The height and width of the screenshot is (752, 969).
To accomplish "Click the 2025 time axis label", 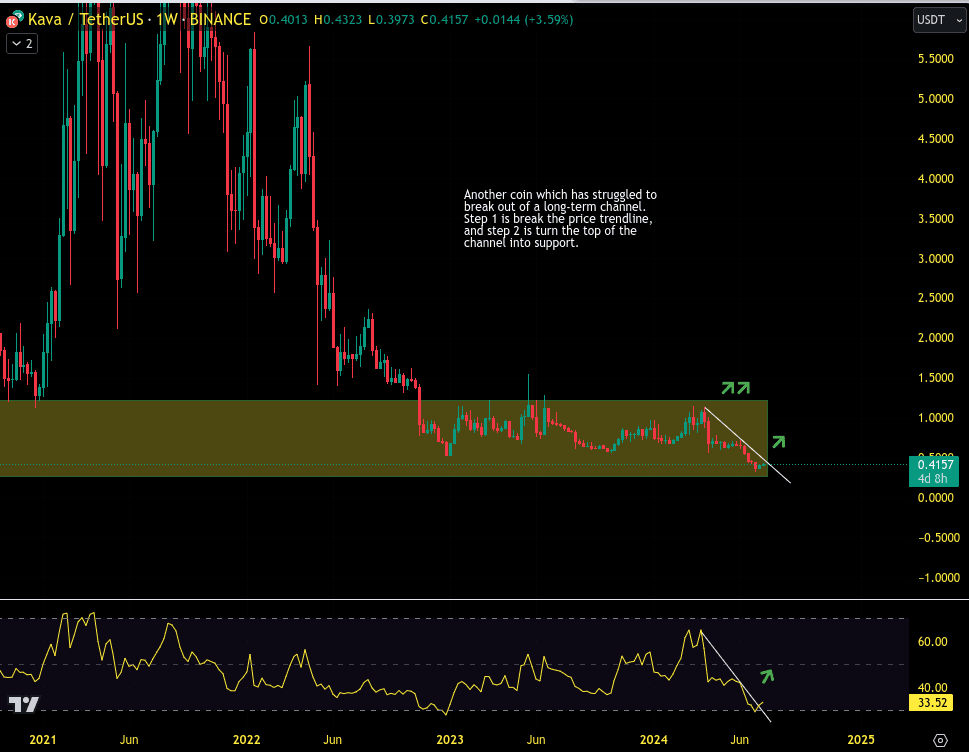I will click(x=861, y=740).
